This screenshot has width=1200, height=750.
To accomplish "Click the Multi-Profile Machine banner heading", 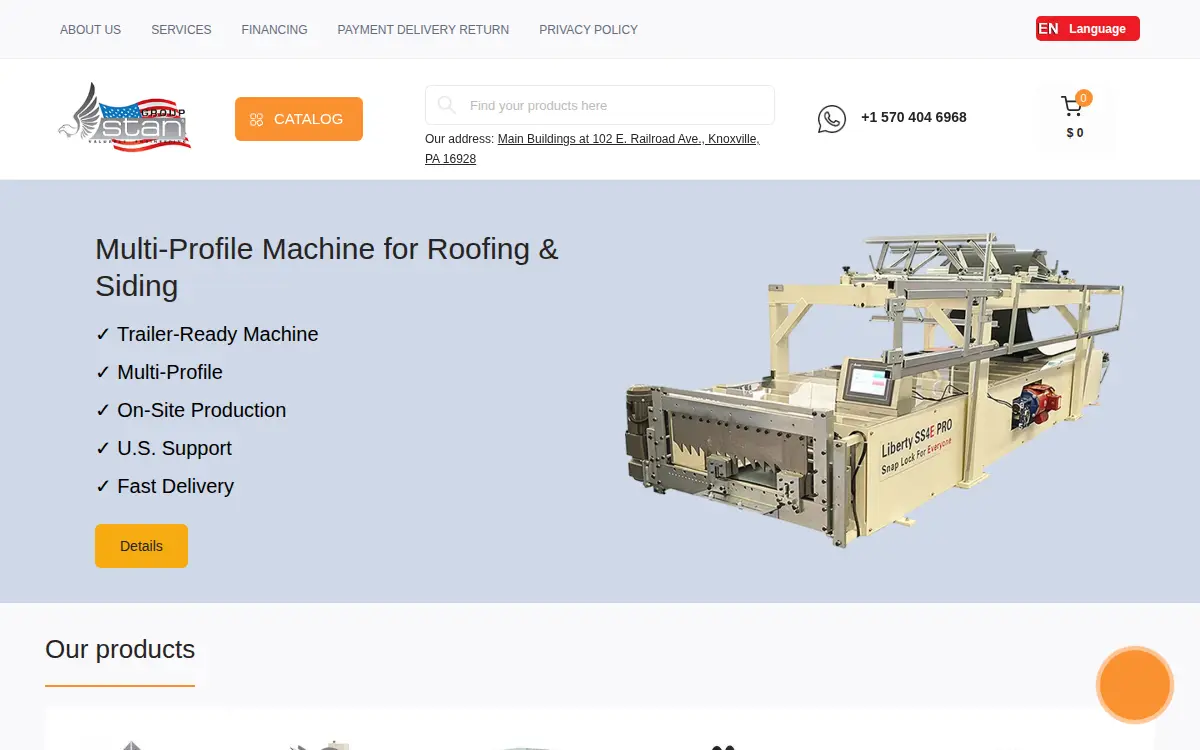I will (x=327, y=267).
